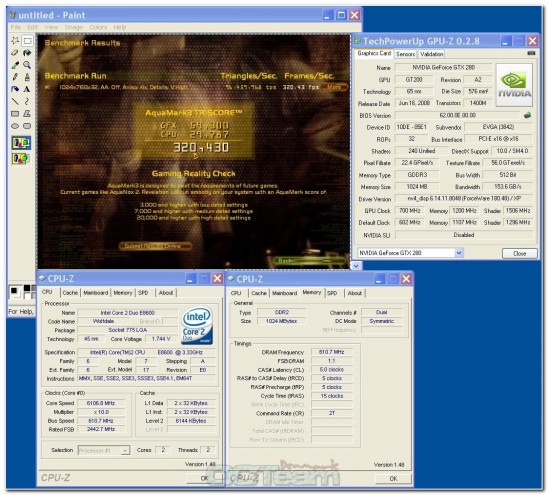Open the View menu in Paint
The height and width of the screenshot is (495, 548).
(x=51, y=27)
